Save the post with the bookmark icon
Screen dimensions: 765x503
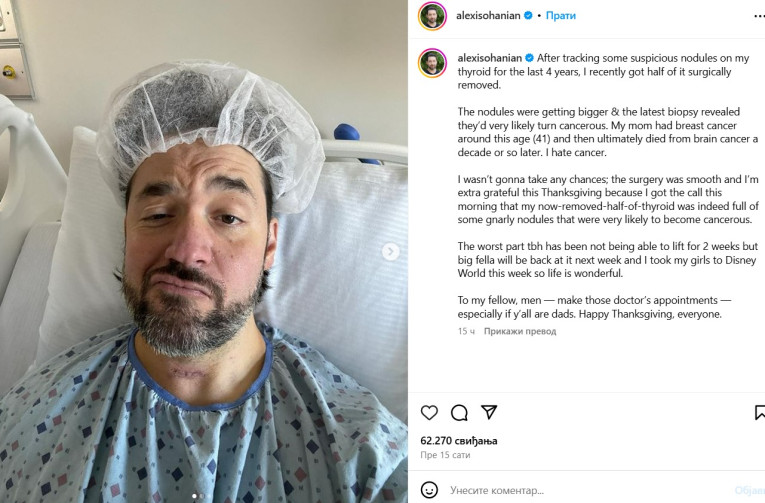(x=760, y=413)
